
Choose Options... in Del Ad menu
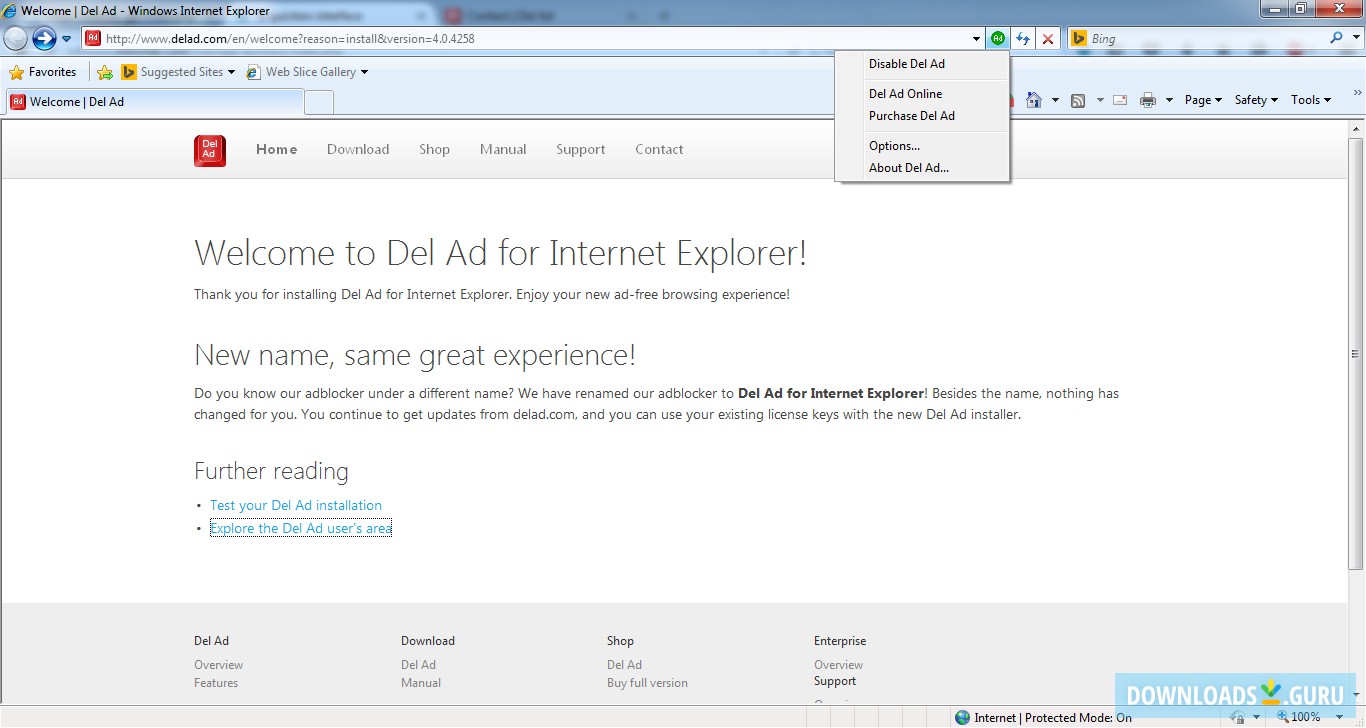894,146
